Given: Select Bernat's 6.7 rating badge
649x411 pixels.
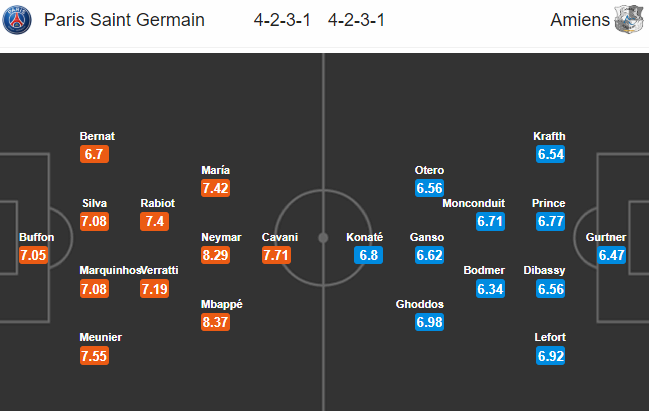Looking at the screenshot, I should point(94,154).
